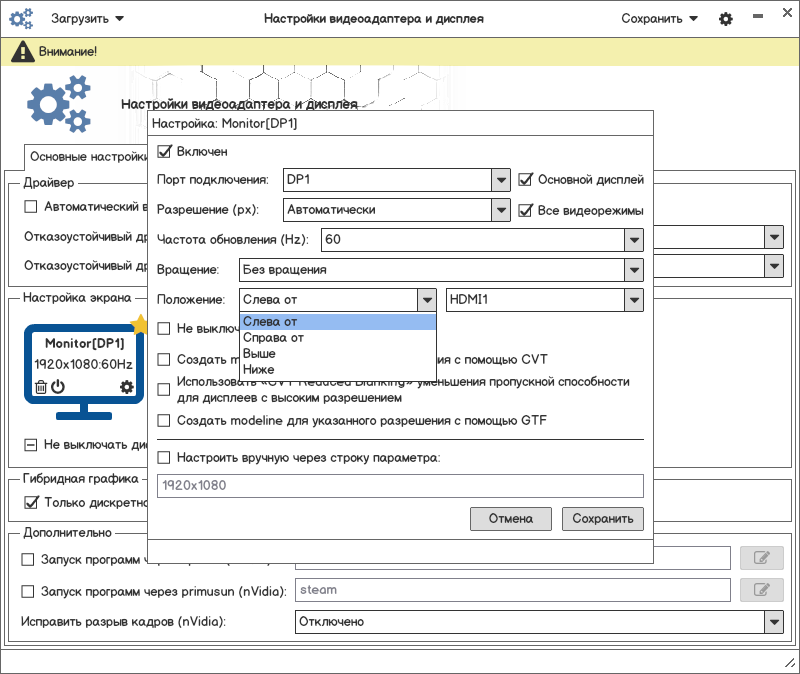Toggle Не выключать дисплей checkbox in main window

tap(31, 445)
